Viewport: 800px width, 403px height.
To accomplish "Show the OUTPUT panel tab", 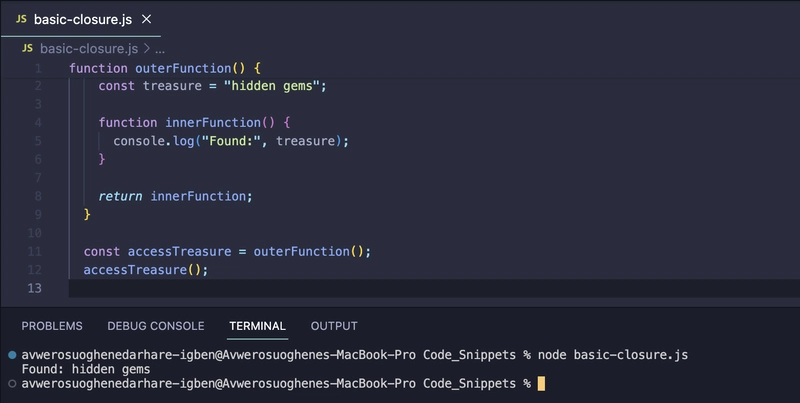I will click(334, 326).
